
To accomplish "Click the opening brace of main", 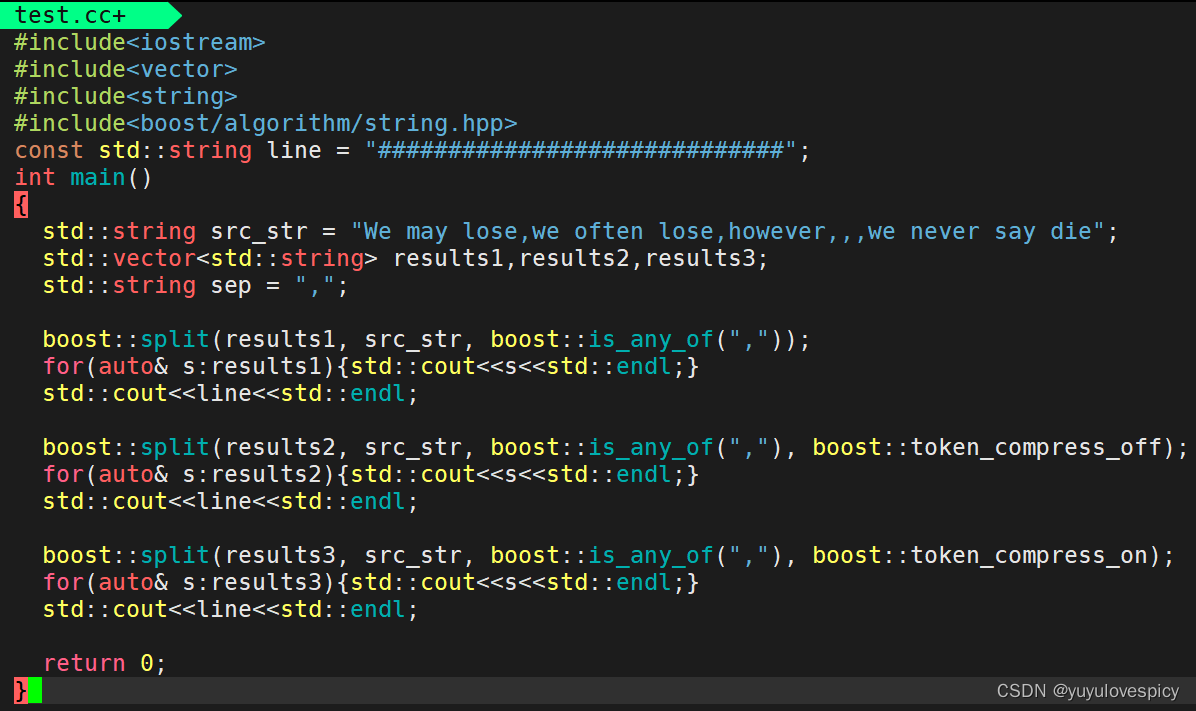I will click(20, 204).
